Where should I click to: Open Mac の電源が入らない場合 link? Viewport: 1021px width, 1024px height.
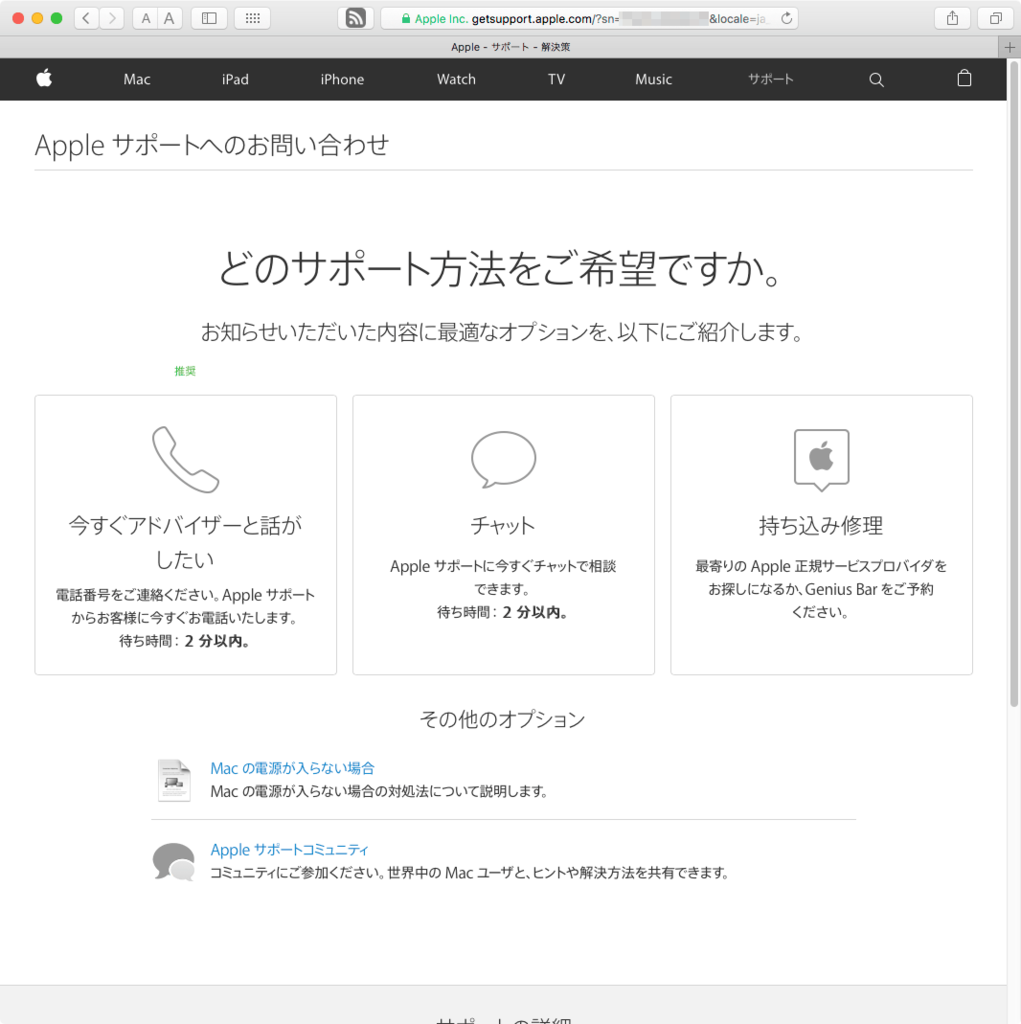(x=292, y=768)
